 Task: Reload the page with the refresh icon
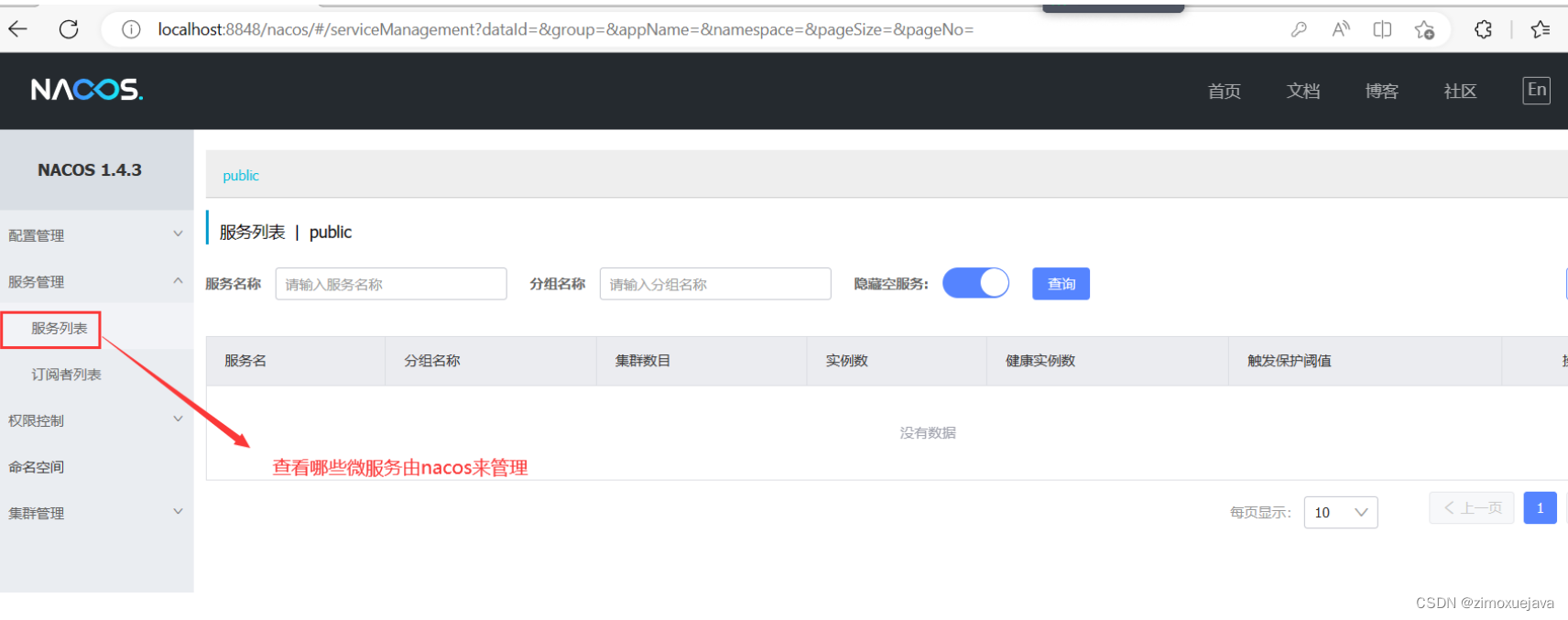pyautogui.click(x=69, y=29)
